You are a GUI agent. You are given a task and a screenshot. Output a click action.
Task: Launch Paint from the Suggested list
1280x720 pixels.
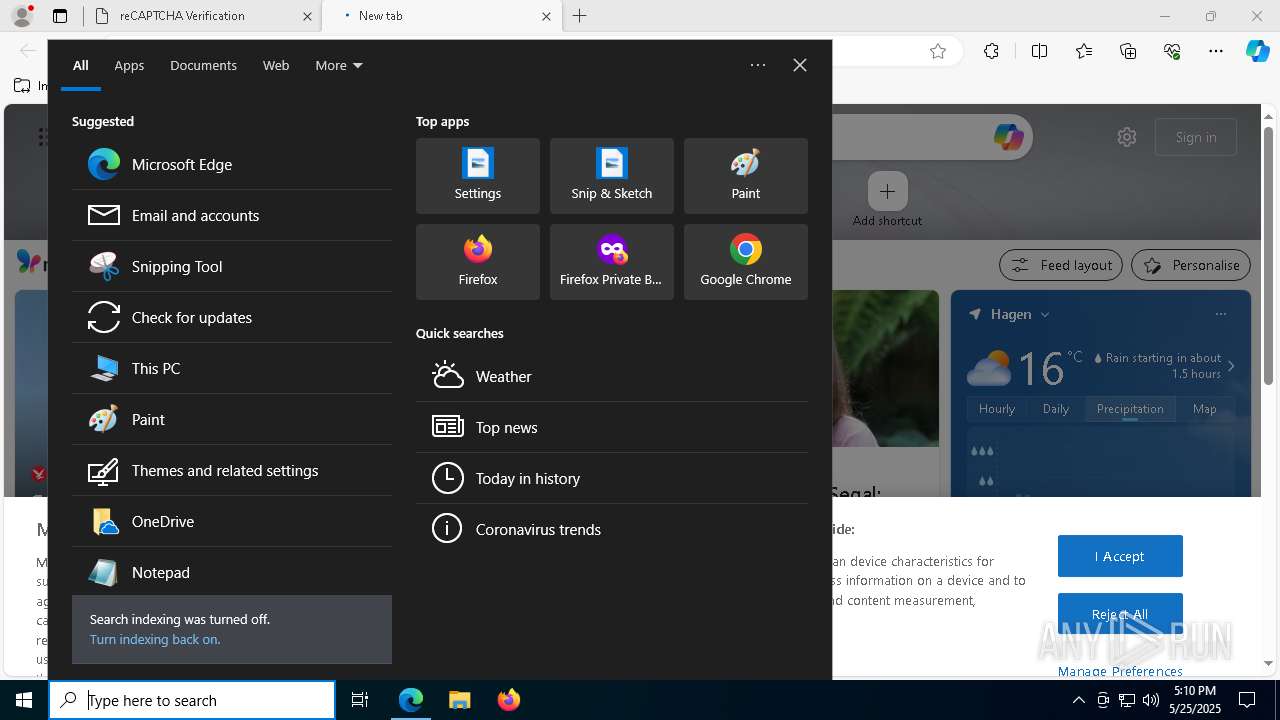click(x=232, y=419)
